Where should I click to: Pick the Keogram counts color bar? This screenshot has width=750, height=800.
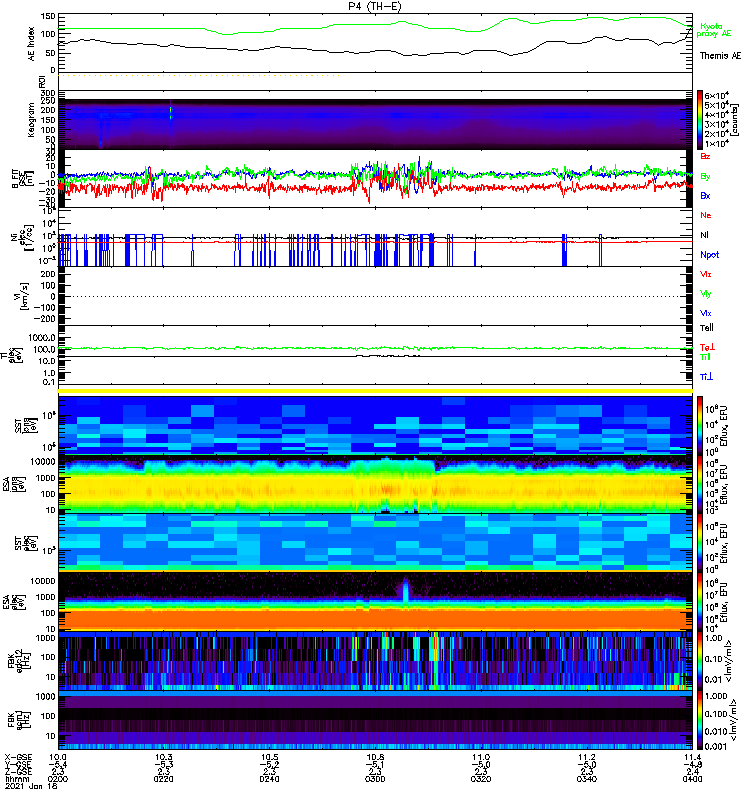[x=700, y=120]
